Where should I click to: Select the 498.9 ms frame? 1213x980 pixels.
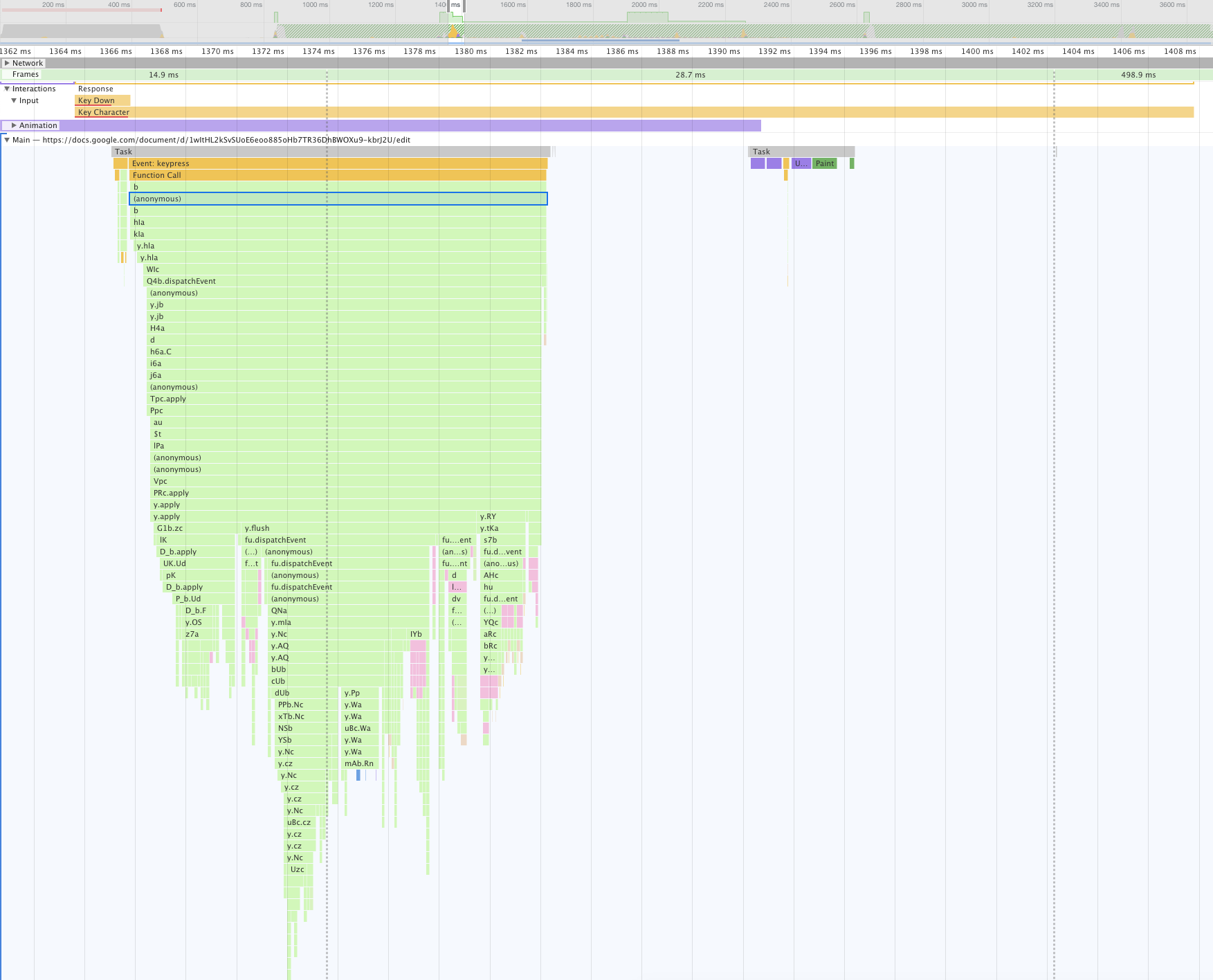(1138, 75)
